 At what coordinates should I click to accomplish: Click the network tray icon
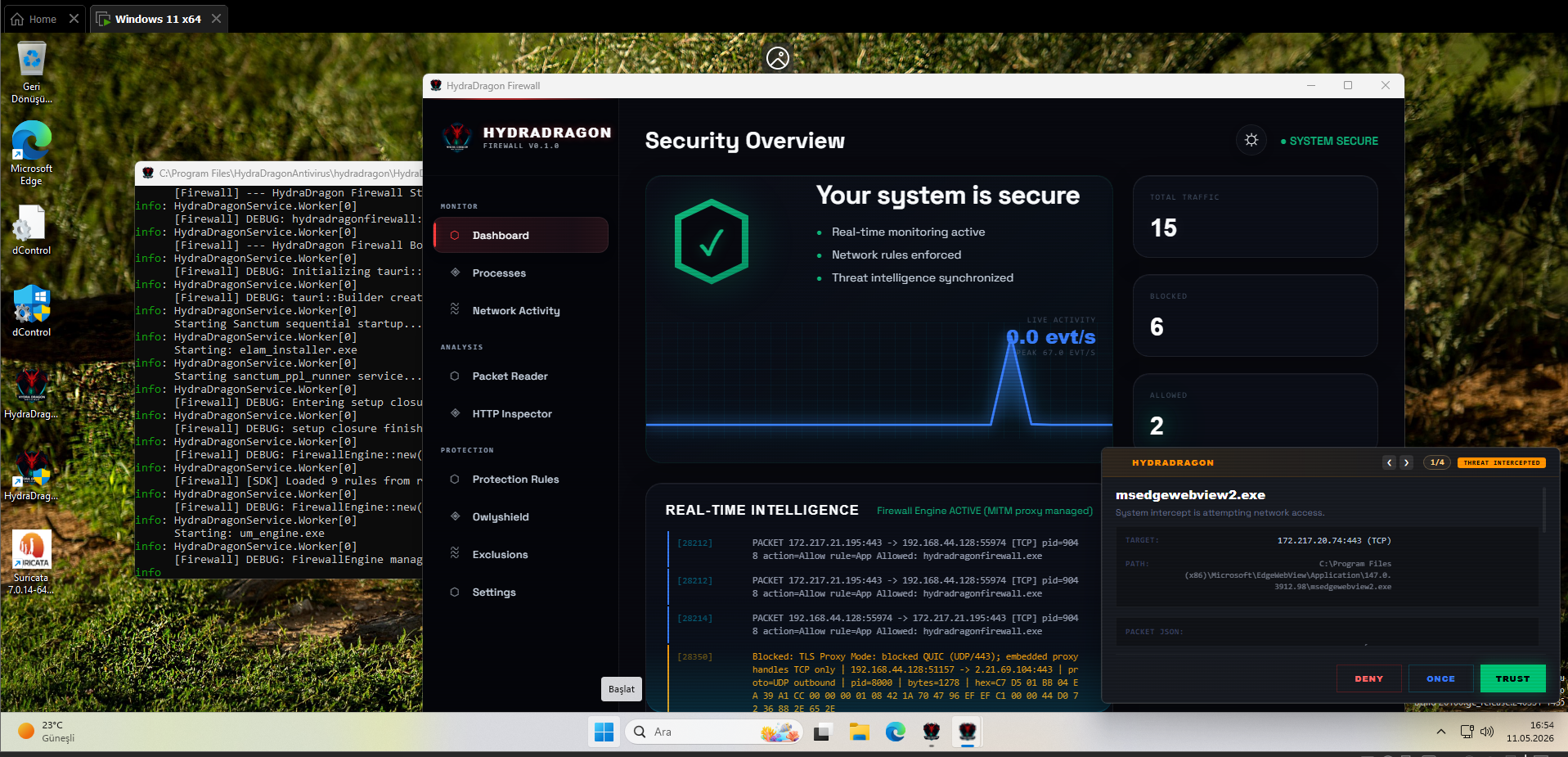coord(1467,732)
